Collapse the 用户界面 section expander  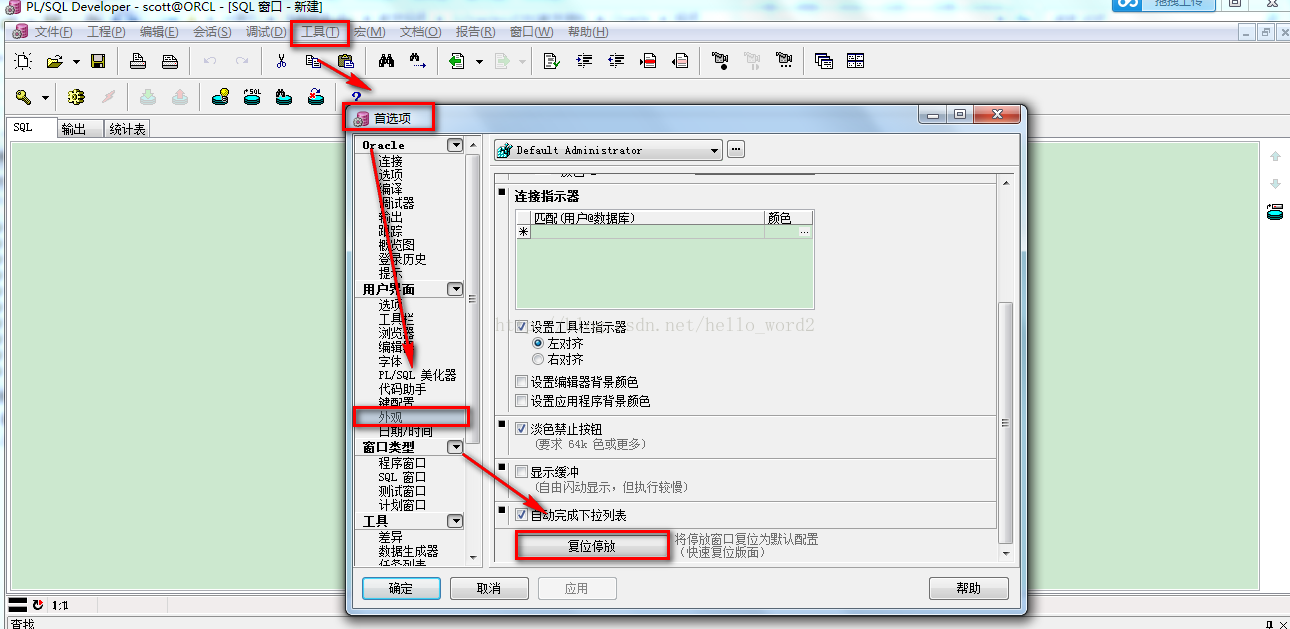coord(455,289)
